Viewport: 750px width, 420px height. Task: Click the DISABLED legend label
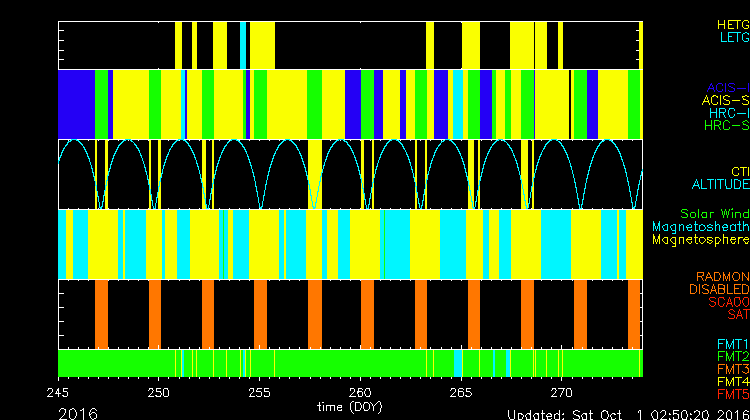coord(718,289)
